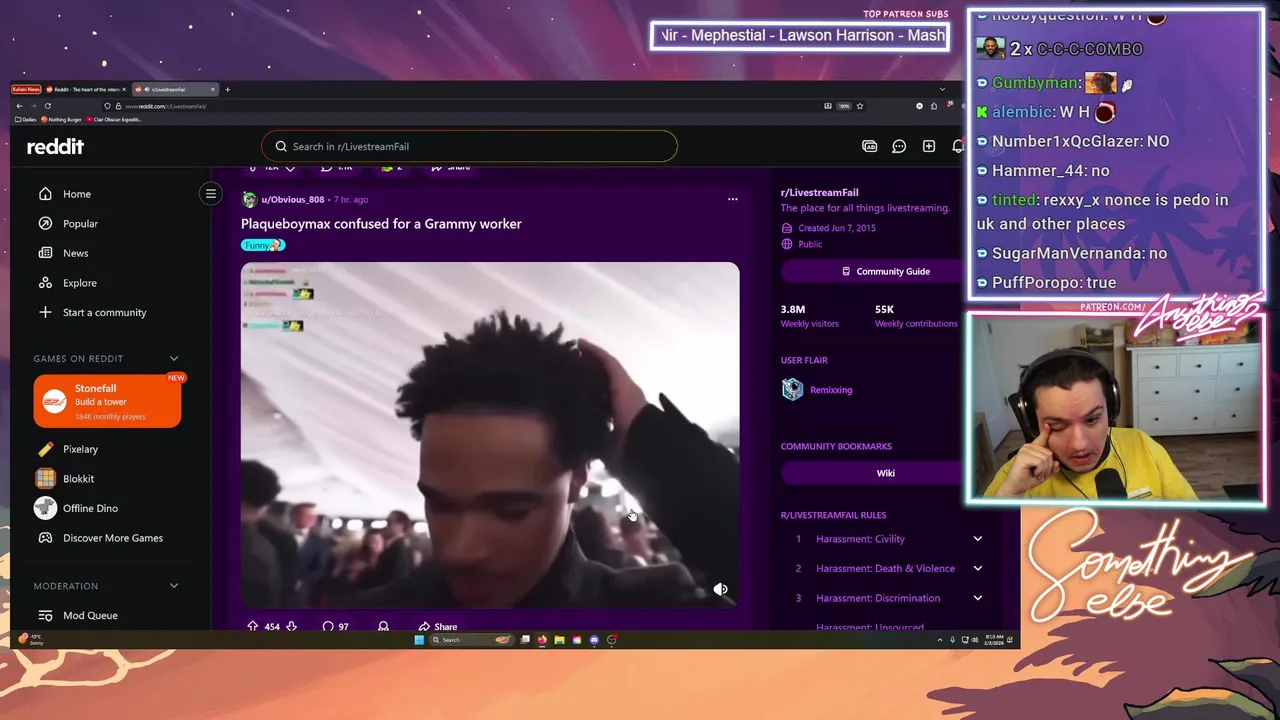Click the Funny post flair tag
This screenshot has width=1280, height=720.
(x=263, y=245)
